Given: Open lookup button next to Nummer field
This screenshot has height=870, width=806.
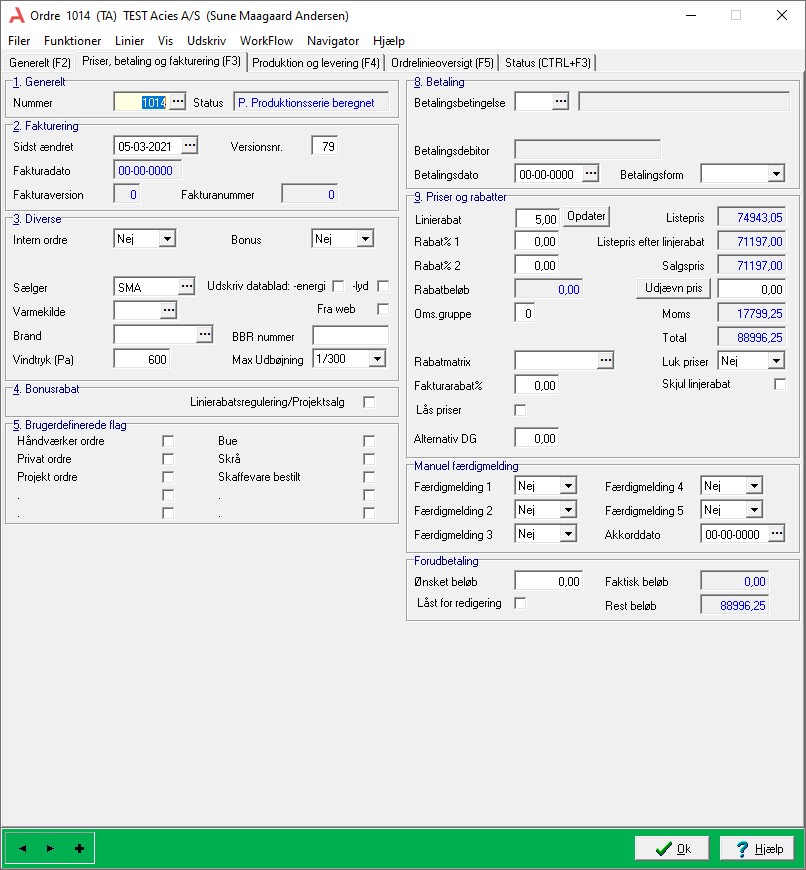Looking at the screenshot, I should tap(177, 102).
